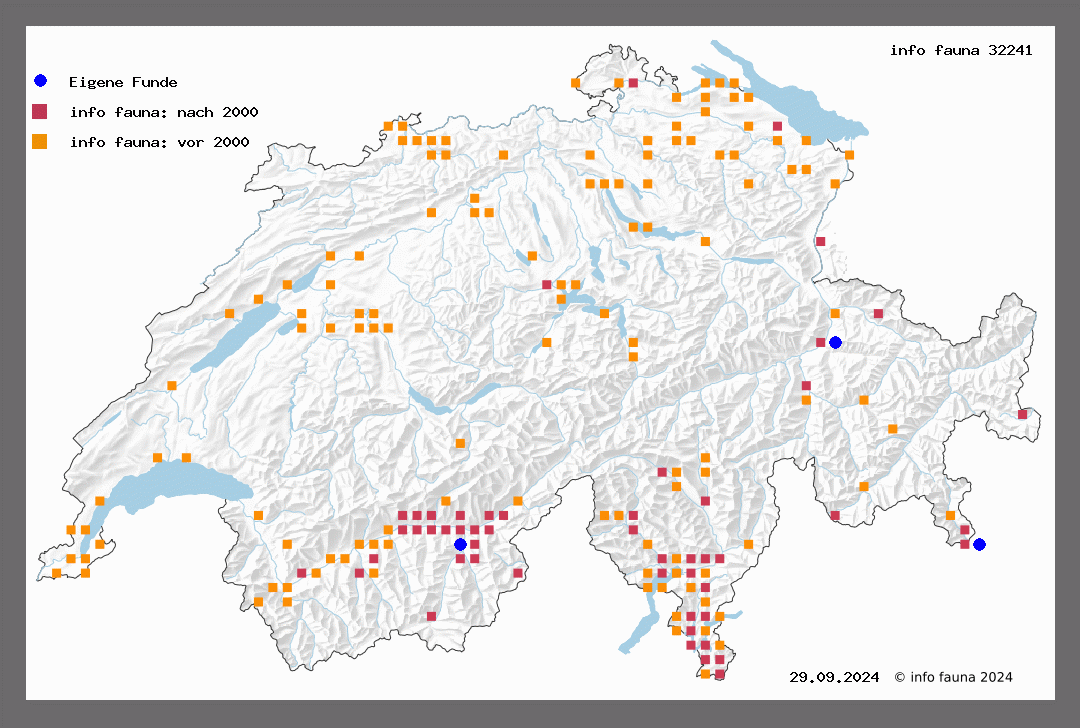1080x728 pixels.
Task: Select 'info fauna: vor 2000' legend label
Action: pyautogui.click(x=159, y=143)
